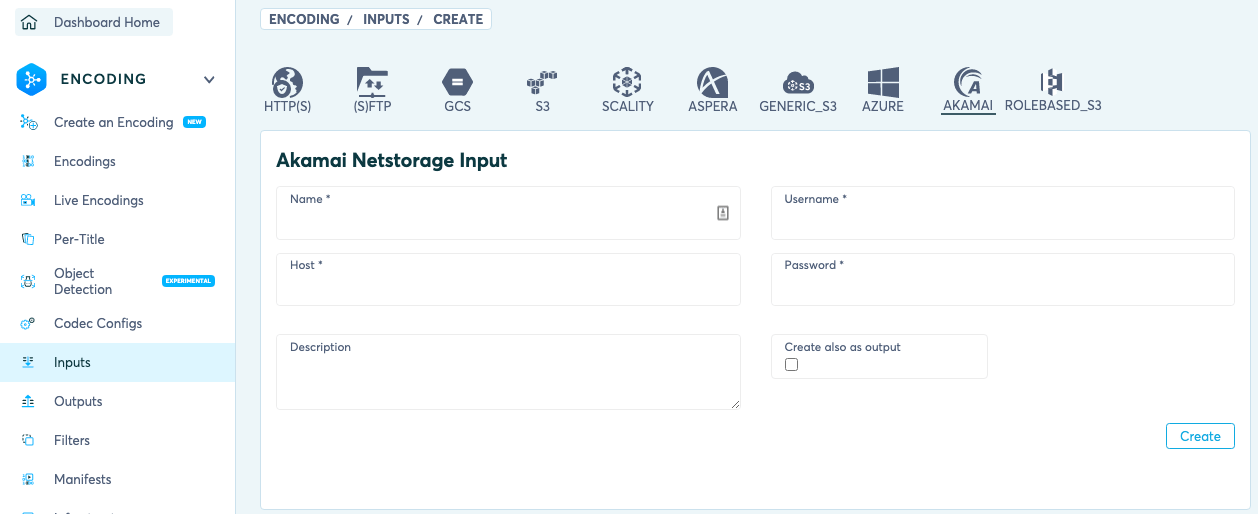Go to Outputs in the sidebar

click(78, 401)
